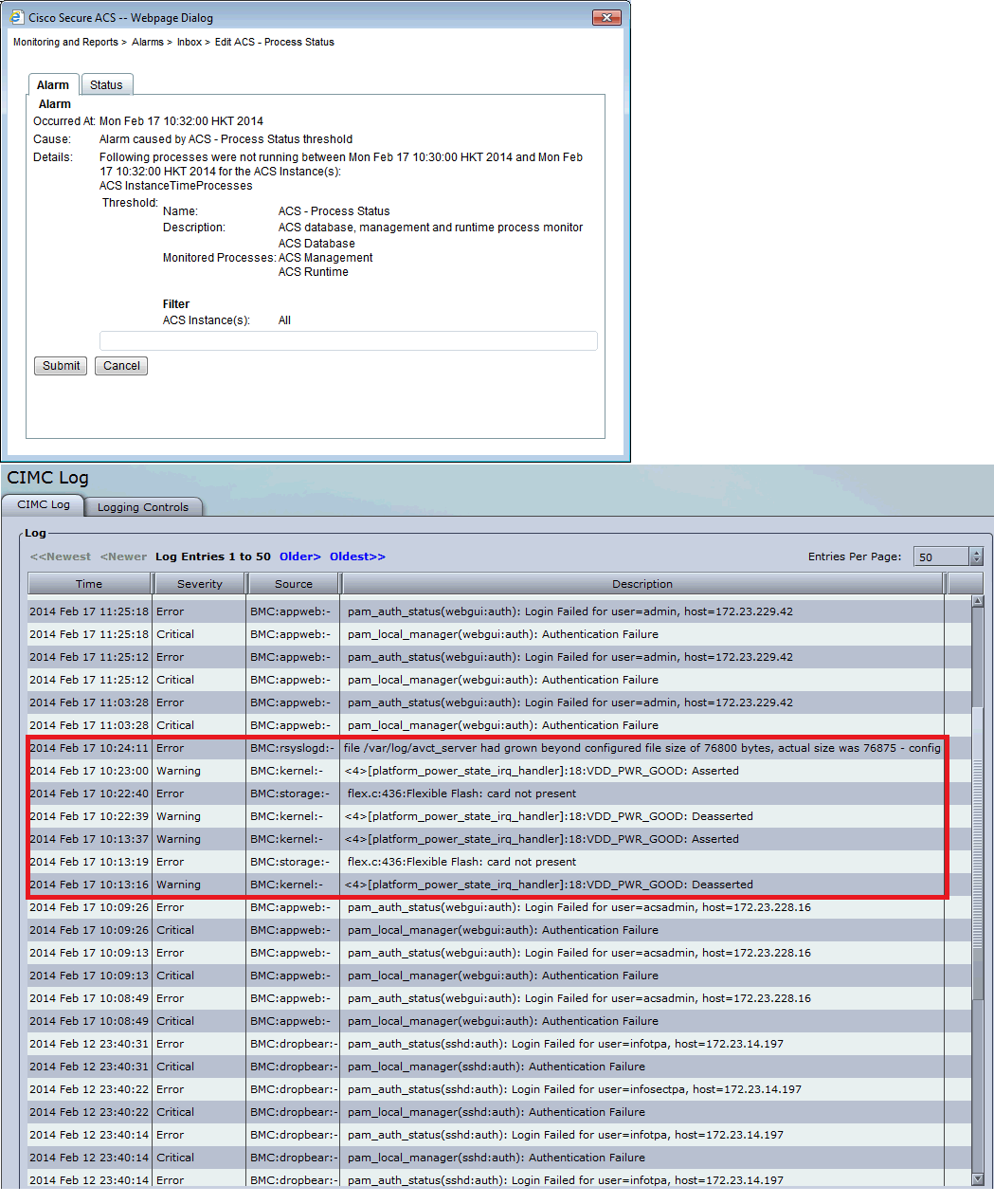
Task: Go to Older log entries
Action: [x=300, y=556]
